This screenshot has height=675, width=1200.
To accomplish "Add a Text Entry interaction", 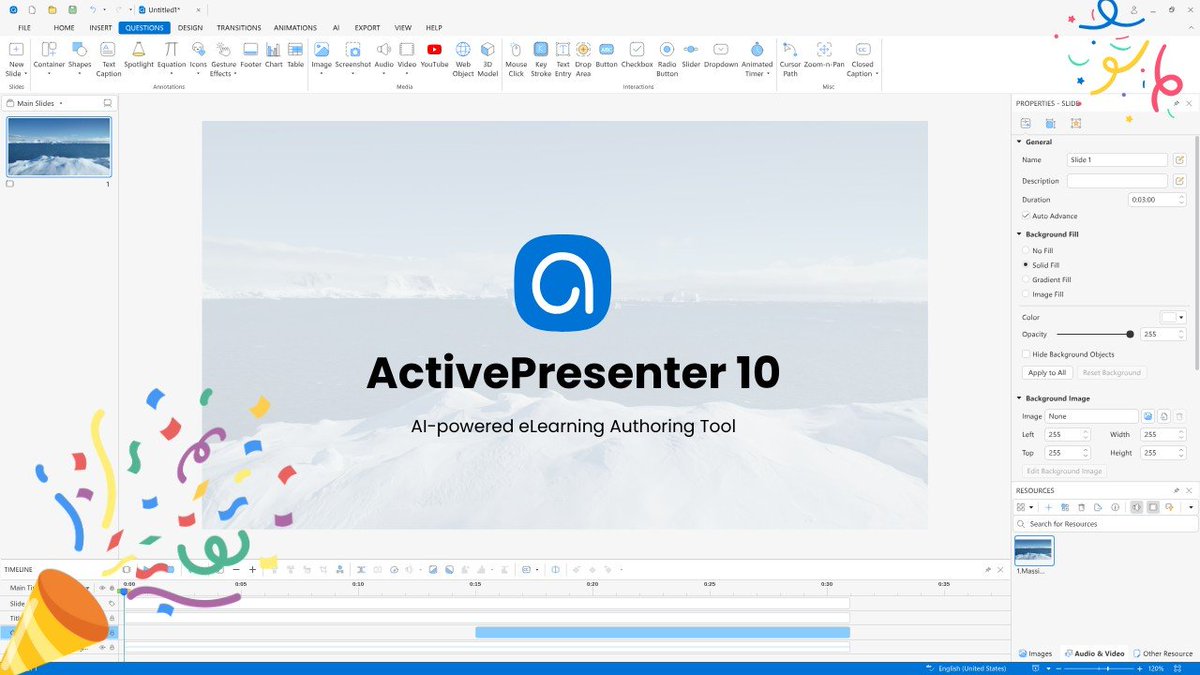I will click(563, 59).
